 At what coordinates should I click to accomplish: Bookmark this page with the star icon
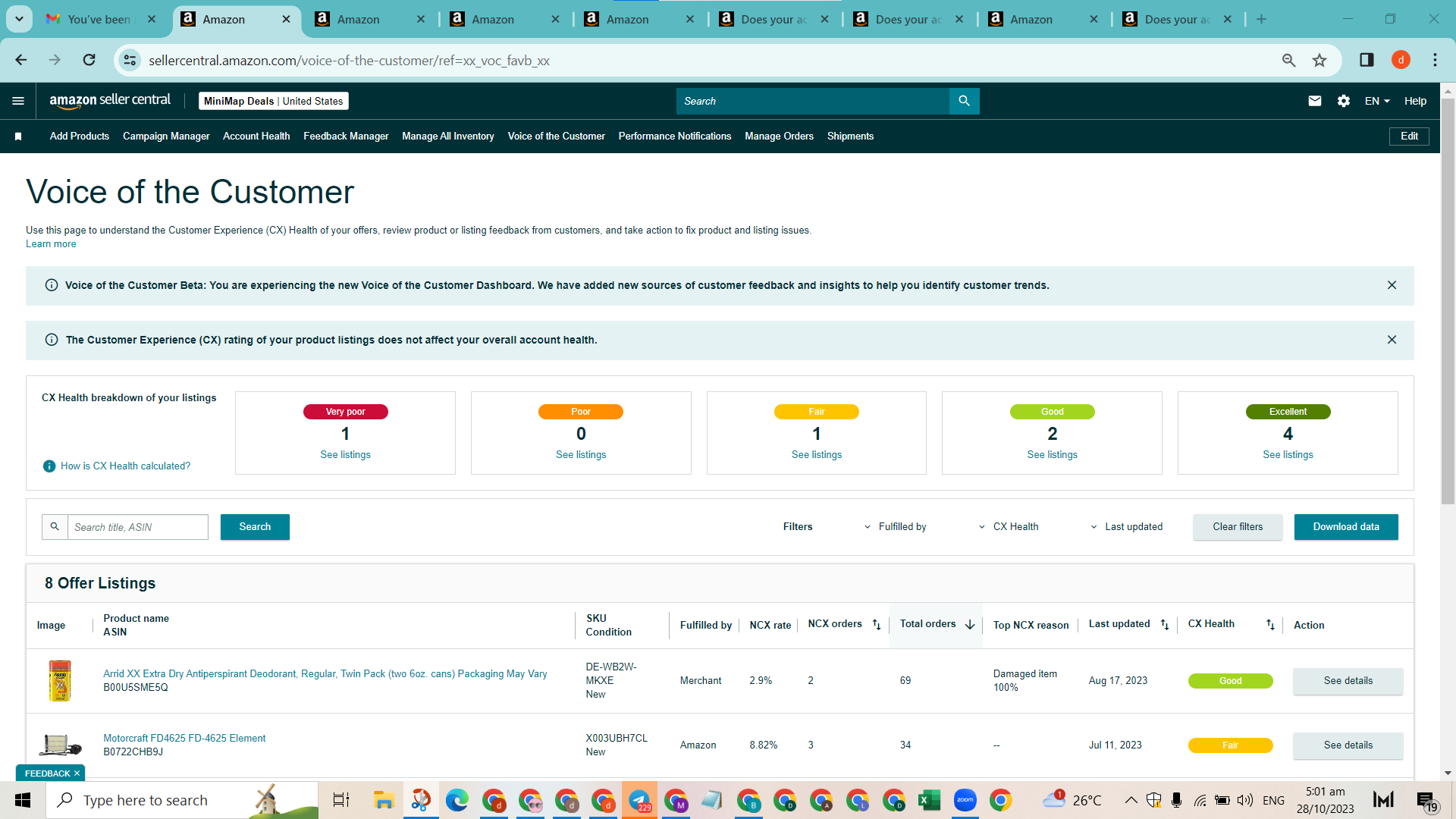1319,60
